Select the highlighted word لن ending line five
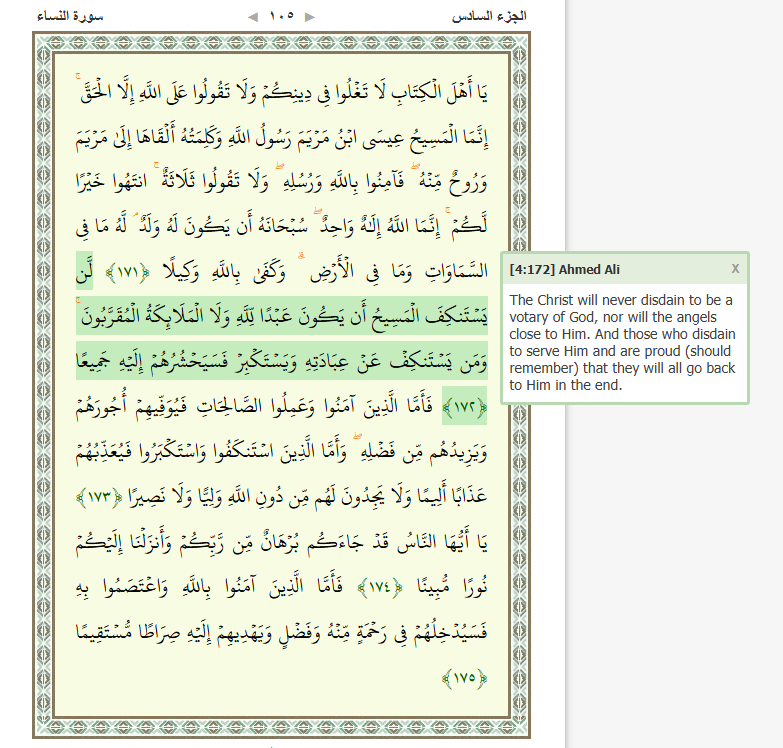 [x=84, y=271]
